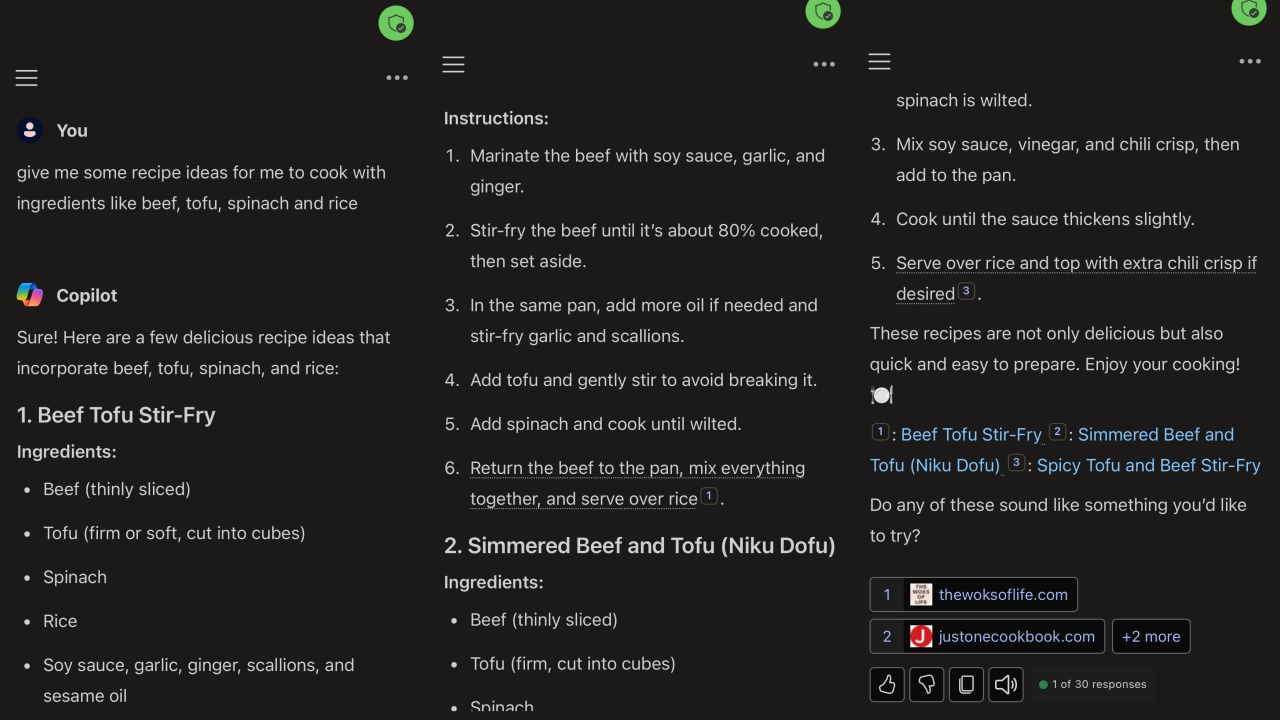The width and height of the screenshot is (1280, 720).
Task: Click citation 1 after 'serve over rice'
Action: click(709, 496)
